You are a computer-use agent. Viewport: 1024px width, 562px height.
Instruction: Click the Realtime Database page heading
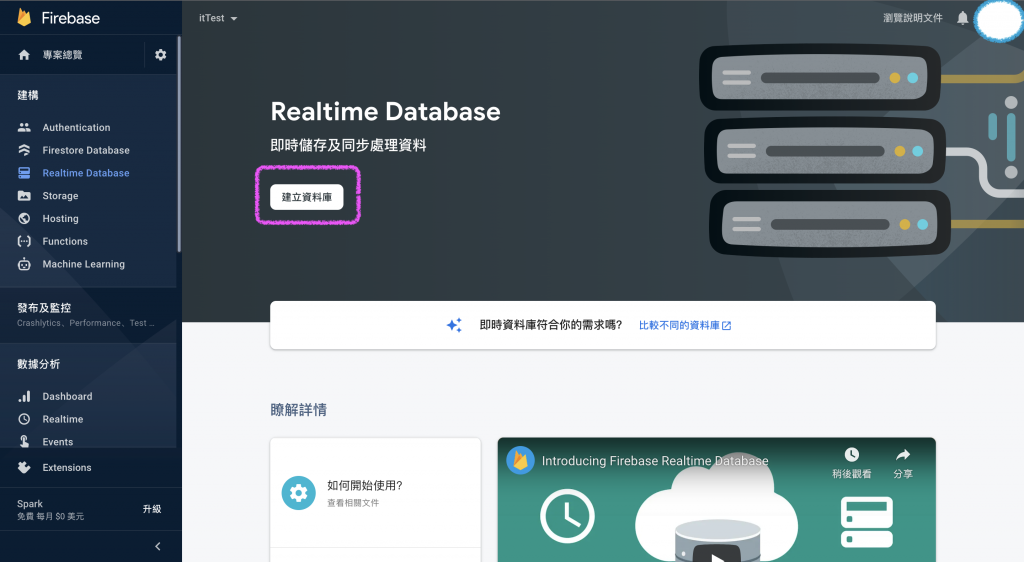click(x=385, y=112)
